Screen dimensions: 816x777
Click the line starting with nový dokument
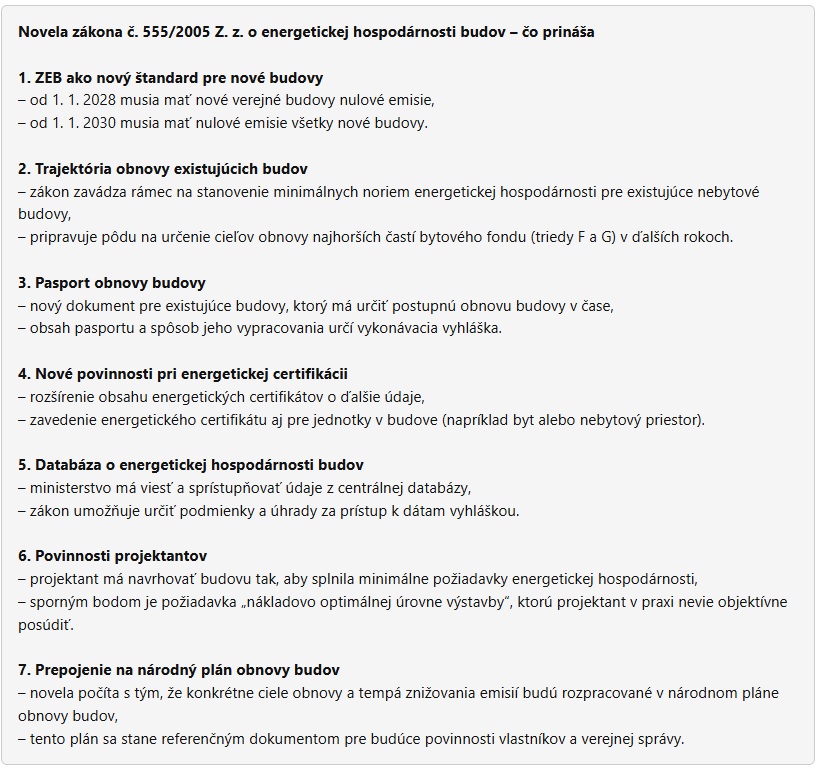[x=315, y=305]
